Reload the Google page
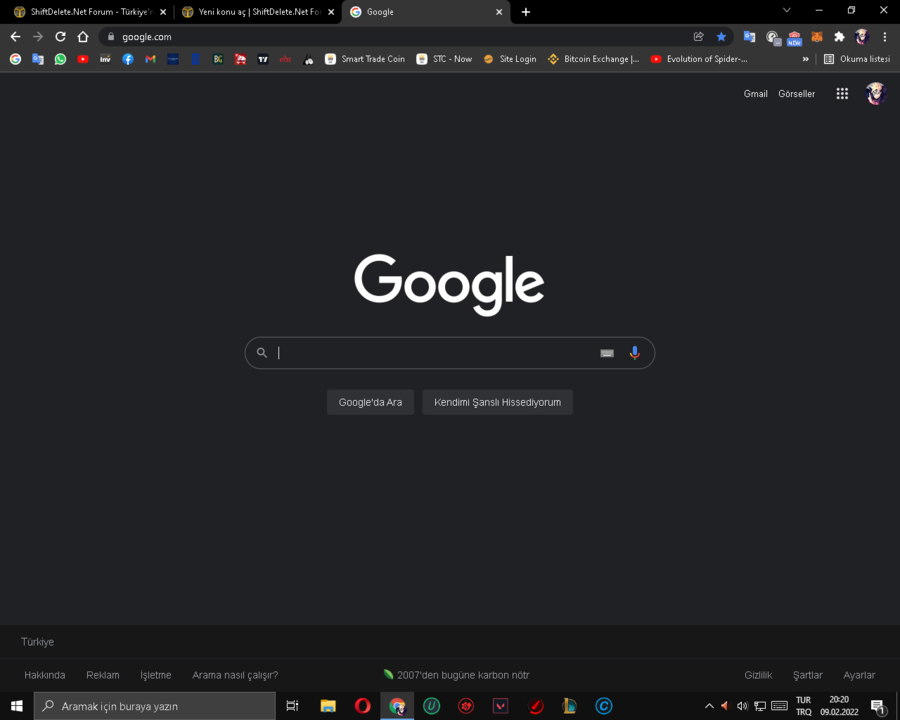This screenshot has width=900, height=720. [x=60, y=37]
